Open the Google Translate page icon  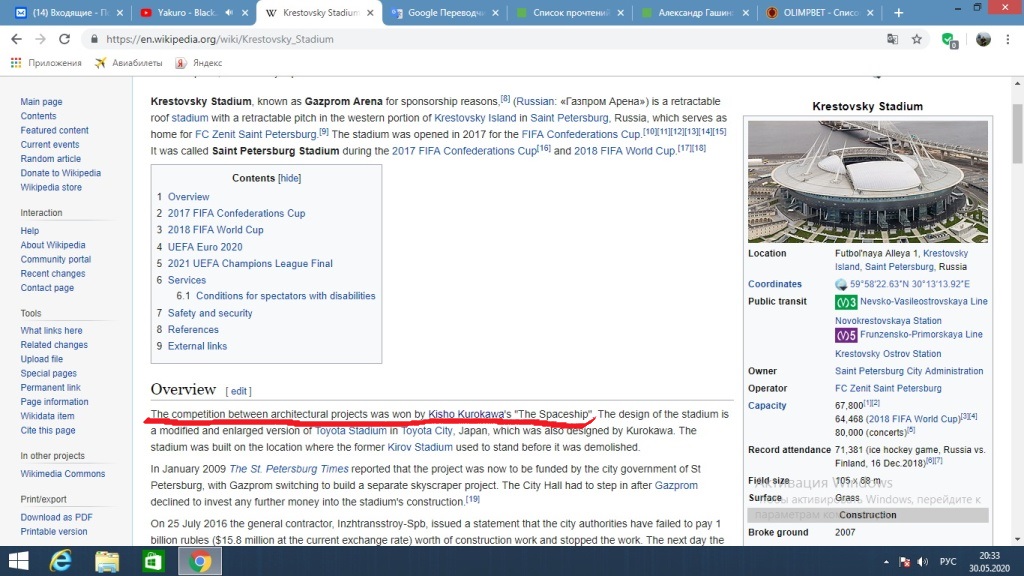pos(892,39)
